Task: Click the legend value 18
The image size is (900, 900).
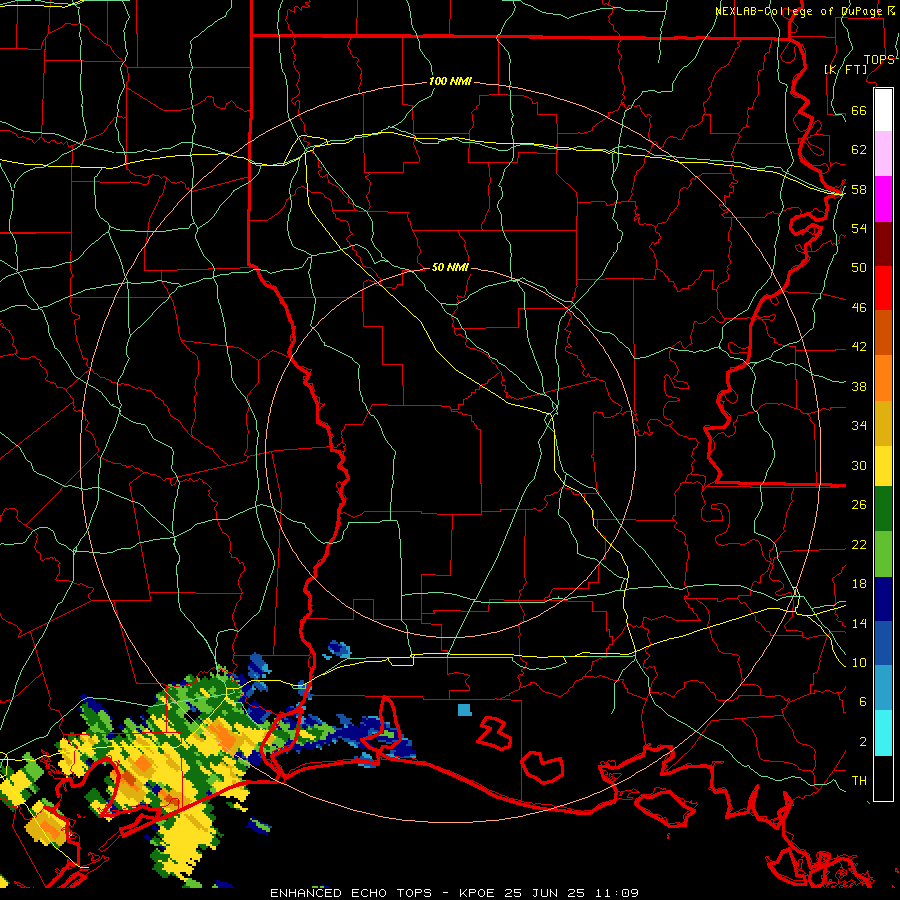Action: [x=859, y=584]
